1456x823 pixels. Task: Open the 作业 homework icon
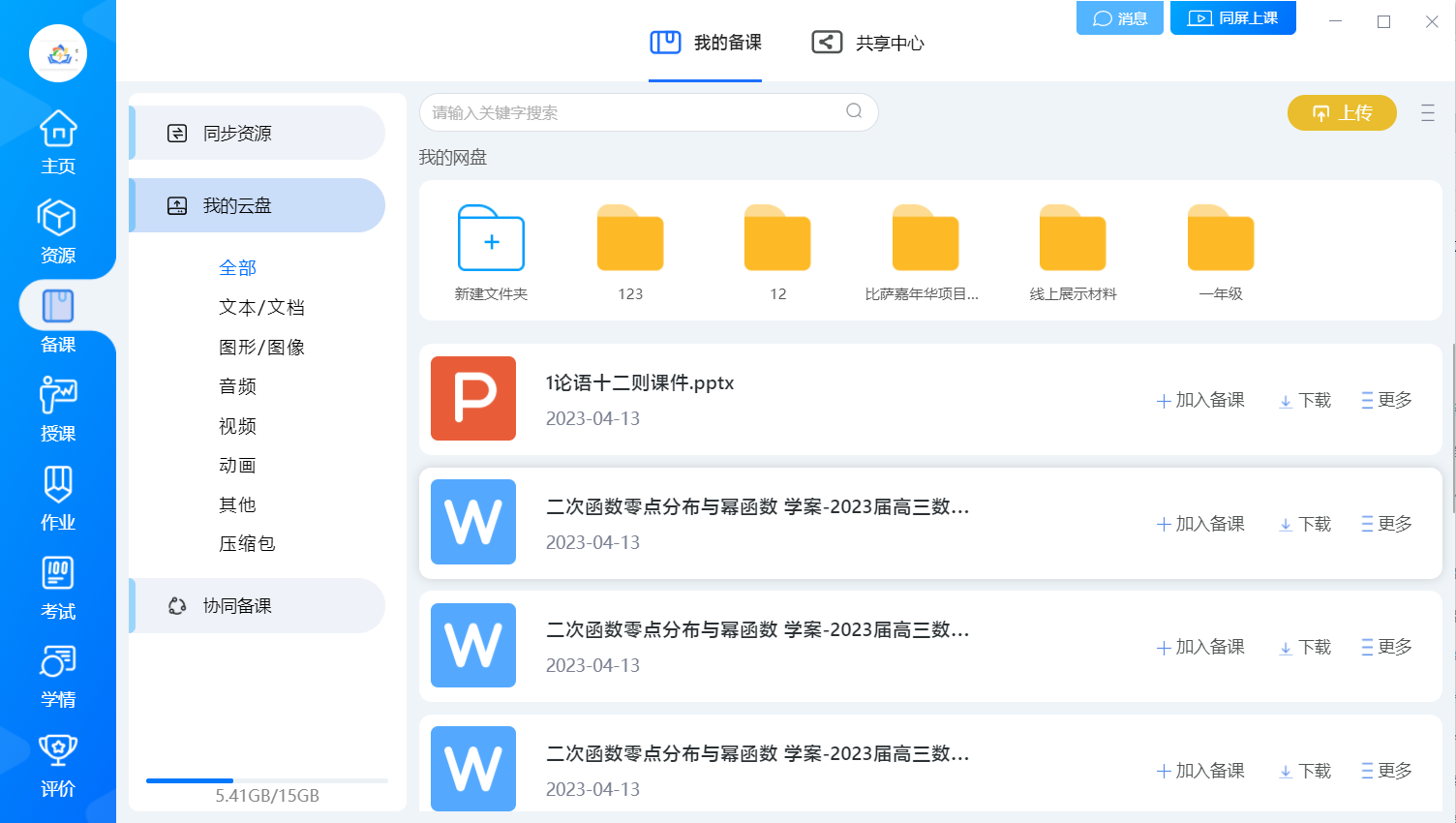[58, 486]
